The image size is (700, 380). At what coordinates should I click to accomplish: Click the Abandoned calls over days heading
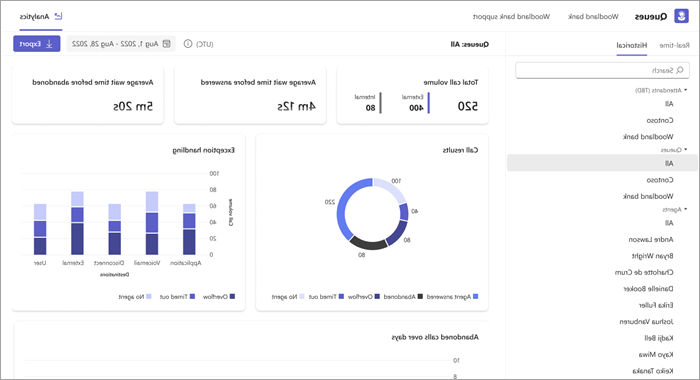[x=435, y=337]
